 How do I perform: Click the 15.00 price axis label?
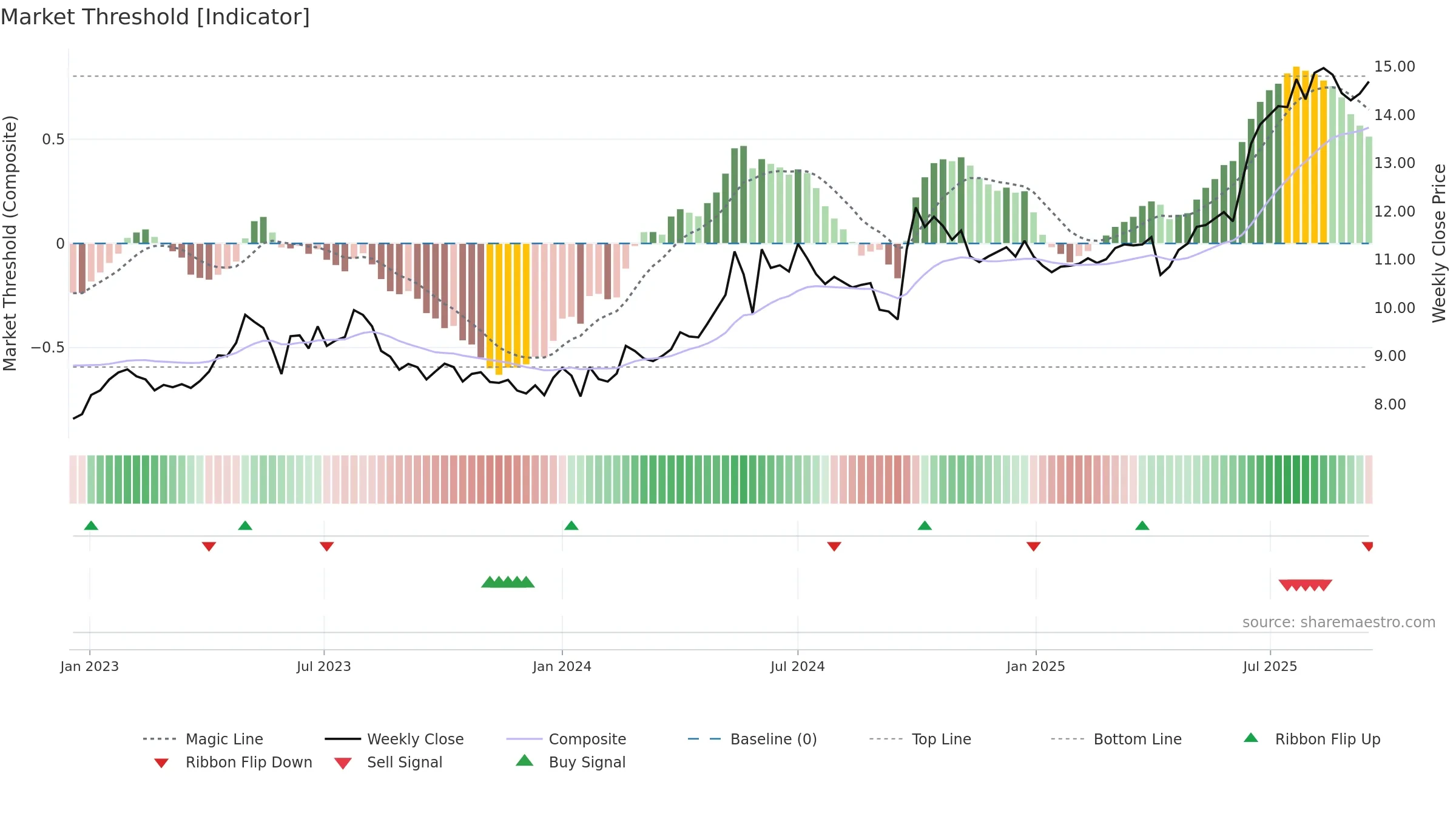(1395, 67)
